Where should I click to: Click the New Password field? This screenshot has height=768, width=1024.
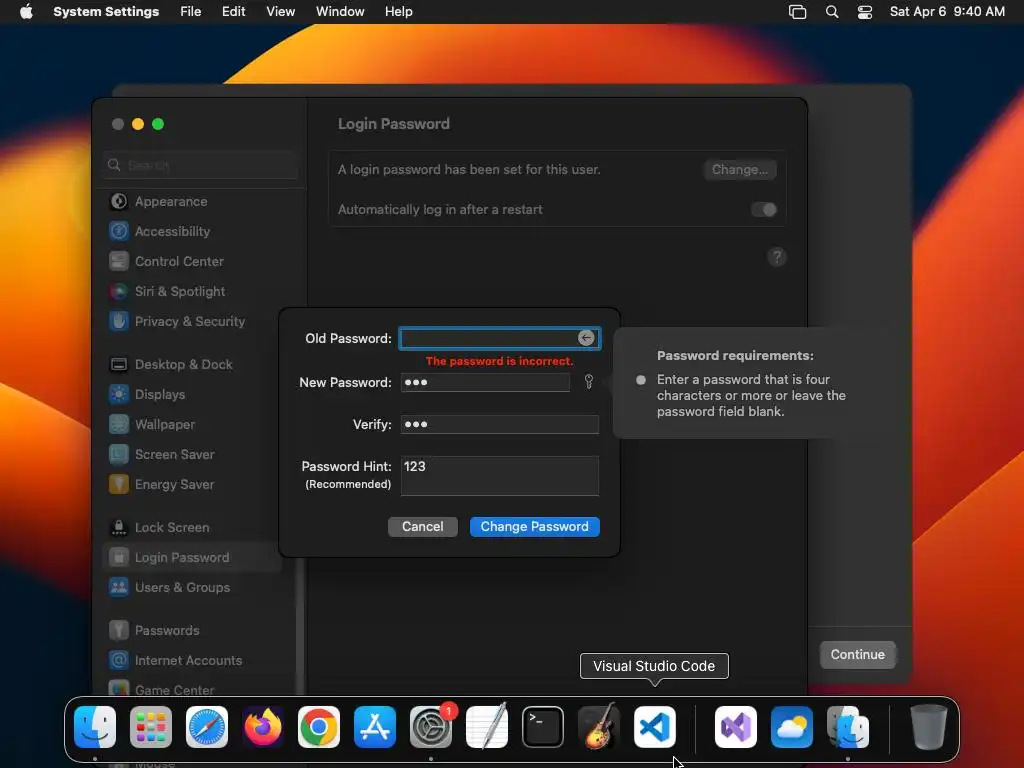pos(485,382)
